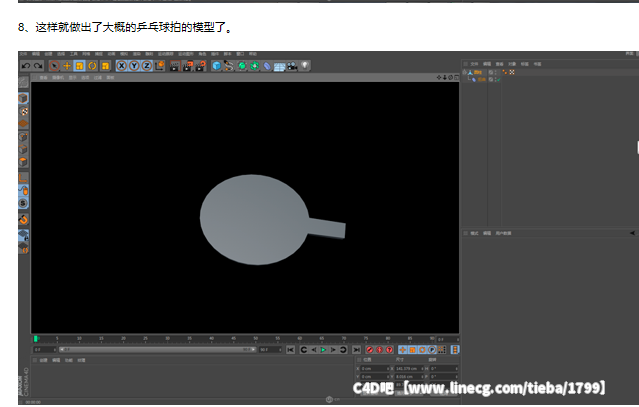Jump to the next keyframe

click(343, 350)
